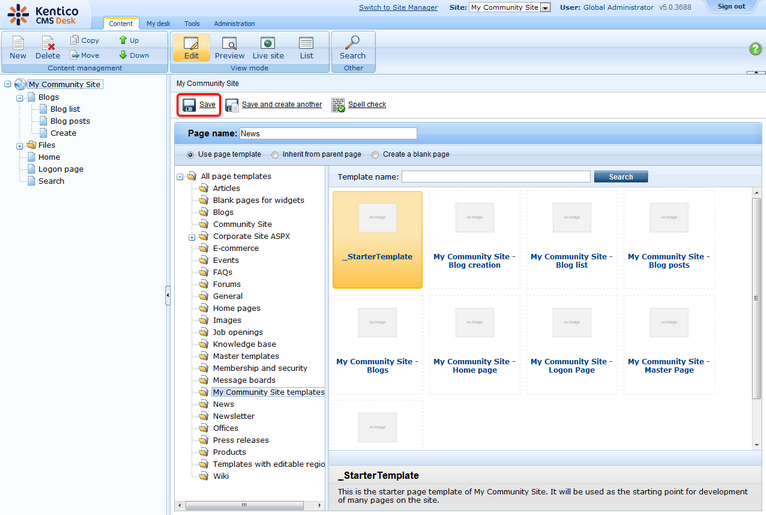Screen dimensions: 766x515
Task: Click the Move document icon
Action: [x=74, y=55]
